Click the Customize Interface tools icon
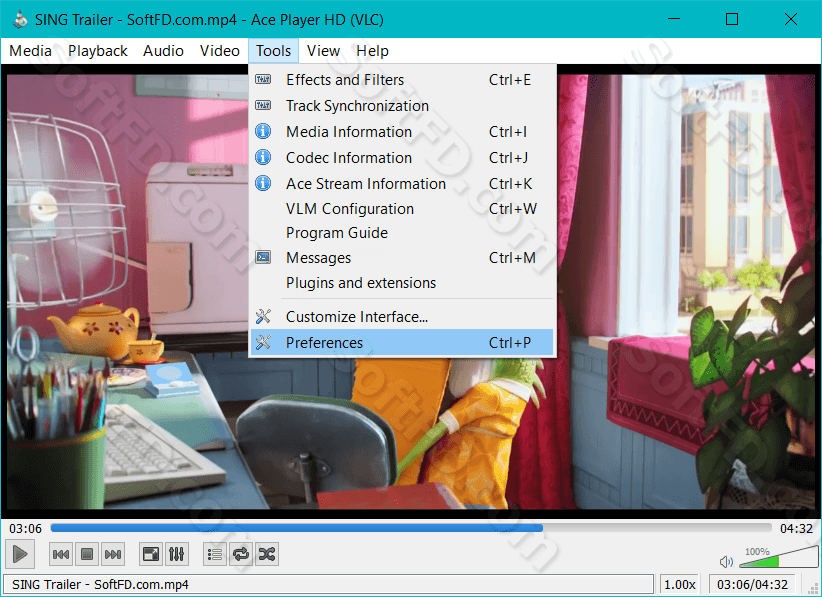 [x=263, y=316]
